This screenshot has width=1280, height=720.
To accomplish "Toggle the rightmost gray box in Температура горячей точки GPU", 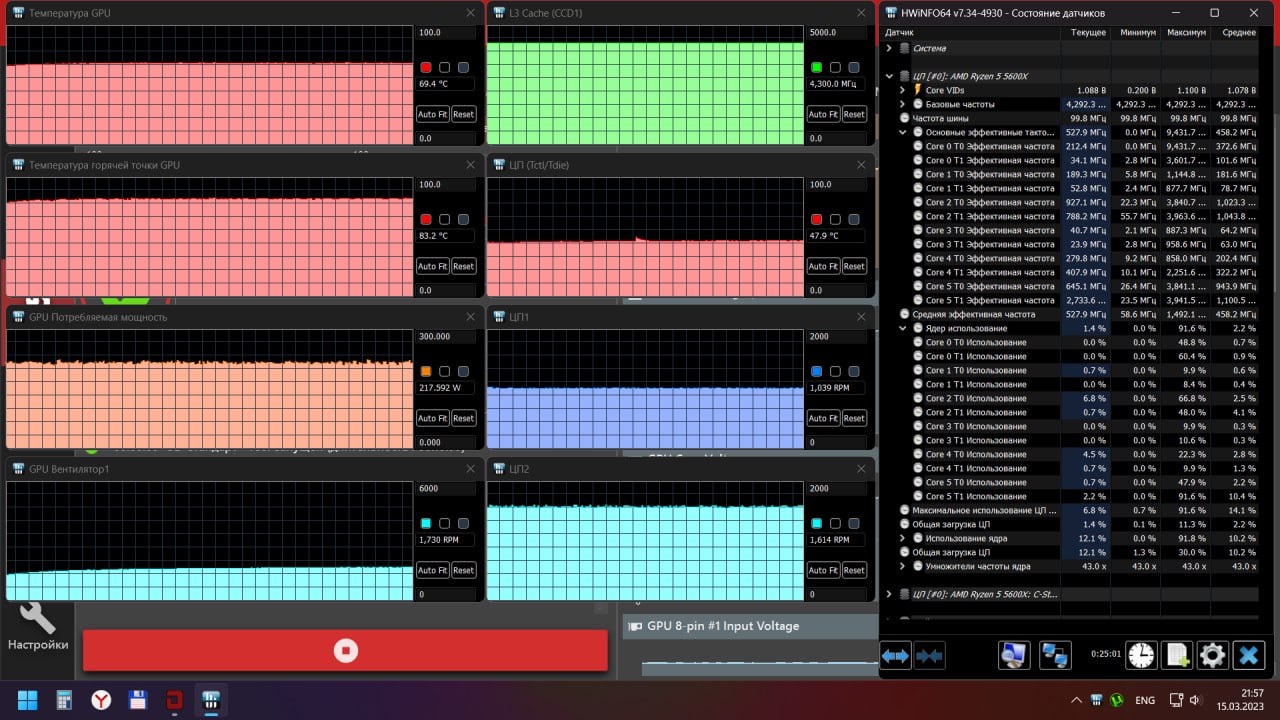I will tap(463, 219).
